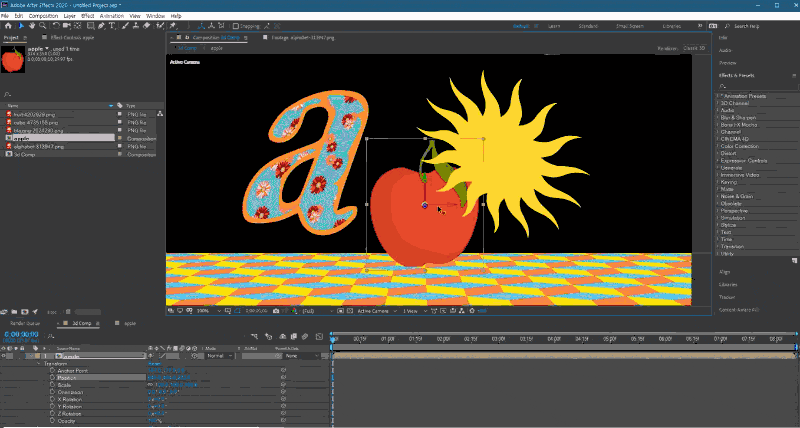Screen dimensions: 800x428
Task: Select the Hand tool in the toolbar
Action: pyautogui.click(x=32, y=26)
